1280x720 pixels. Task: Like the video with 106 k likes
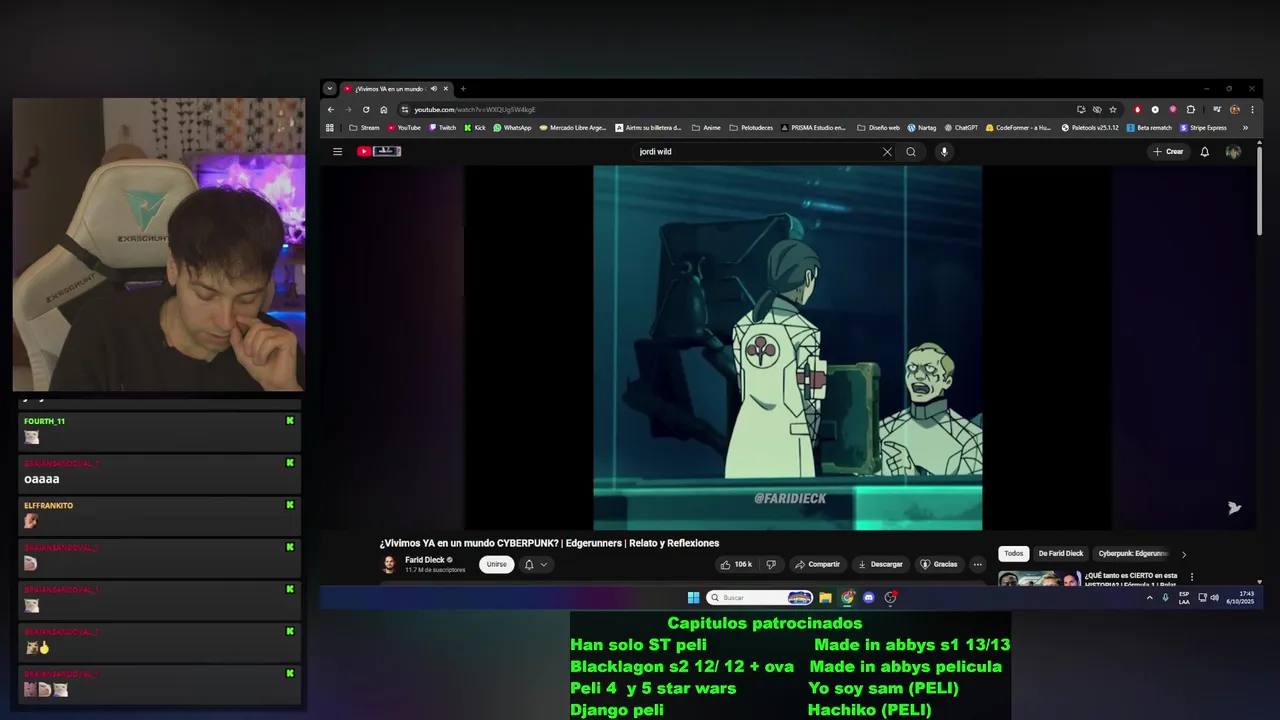click(736, 564)
